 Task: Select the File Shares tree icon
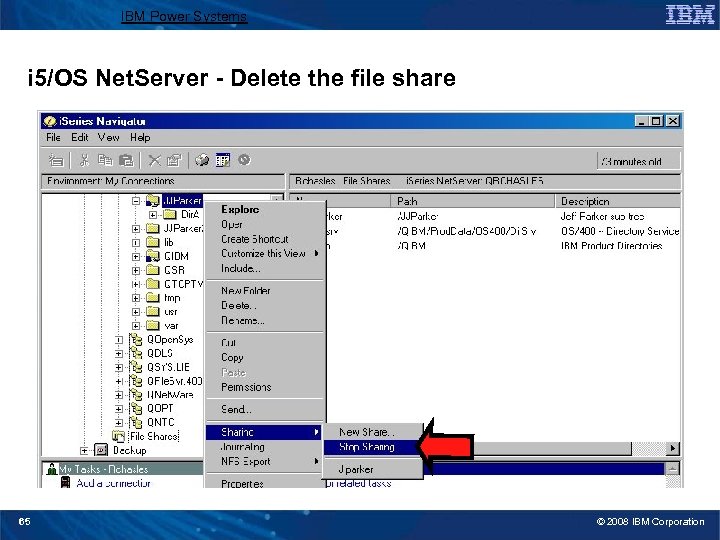[118, 436]
